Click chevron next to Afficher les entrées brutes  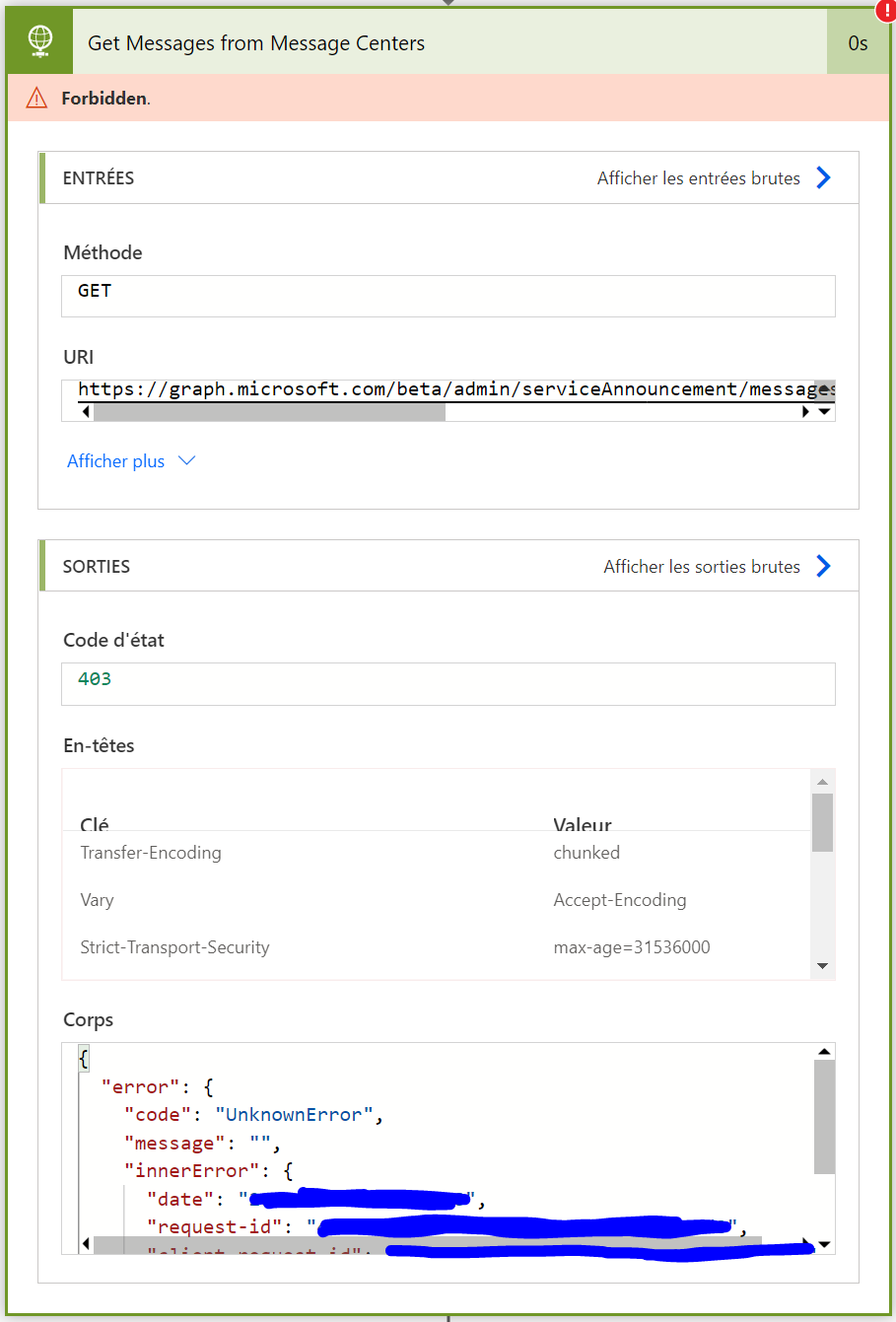coord(824,177)
